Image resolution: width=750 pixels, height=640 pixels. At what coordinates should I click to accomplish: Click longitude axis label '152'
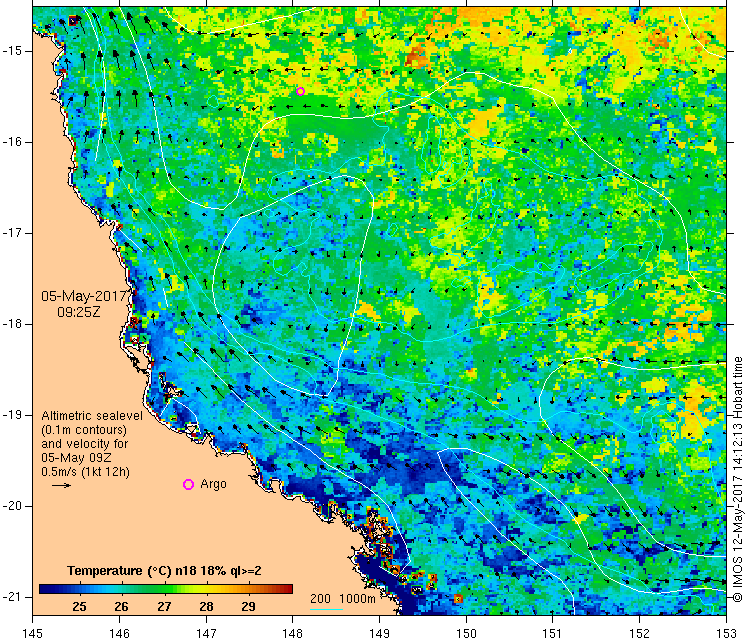(640, 633)
